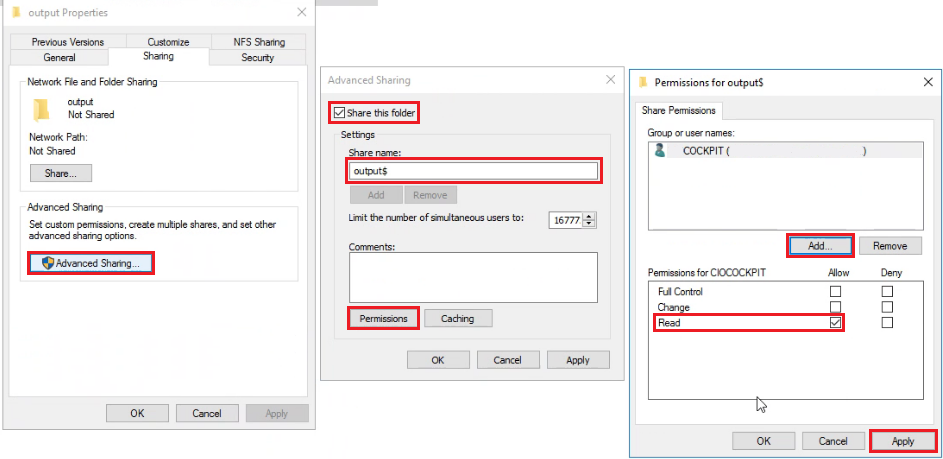Click OK in output Properties window
Screen dimensions: 943x459
tap(137, 413)
